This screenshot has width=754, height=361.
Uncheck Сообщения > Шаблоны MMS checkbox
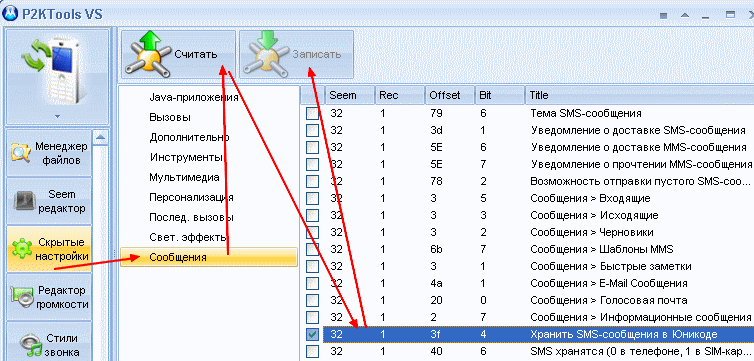313,249
